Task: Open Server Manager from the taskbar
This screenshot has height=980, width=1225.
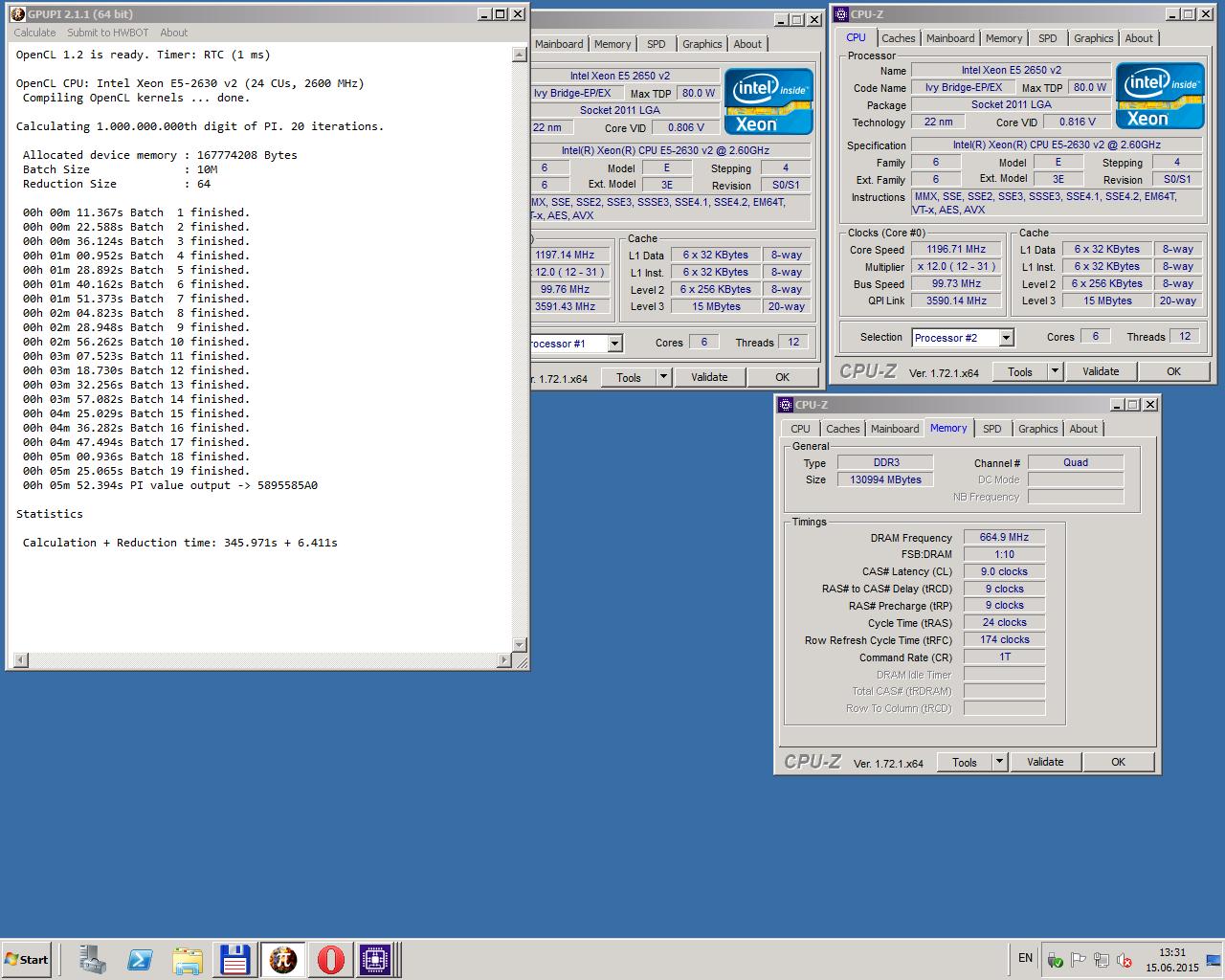Action: [x=93, y=959]
